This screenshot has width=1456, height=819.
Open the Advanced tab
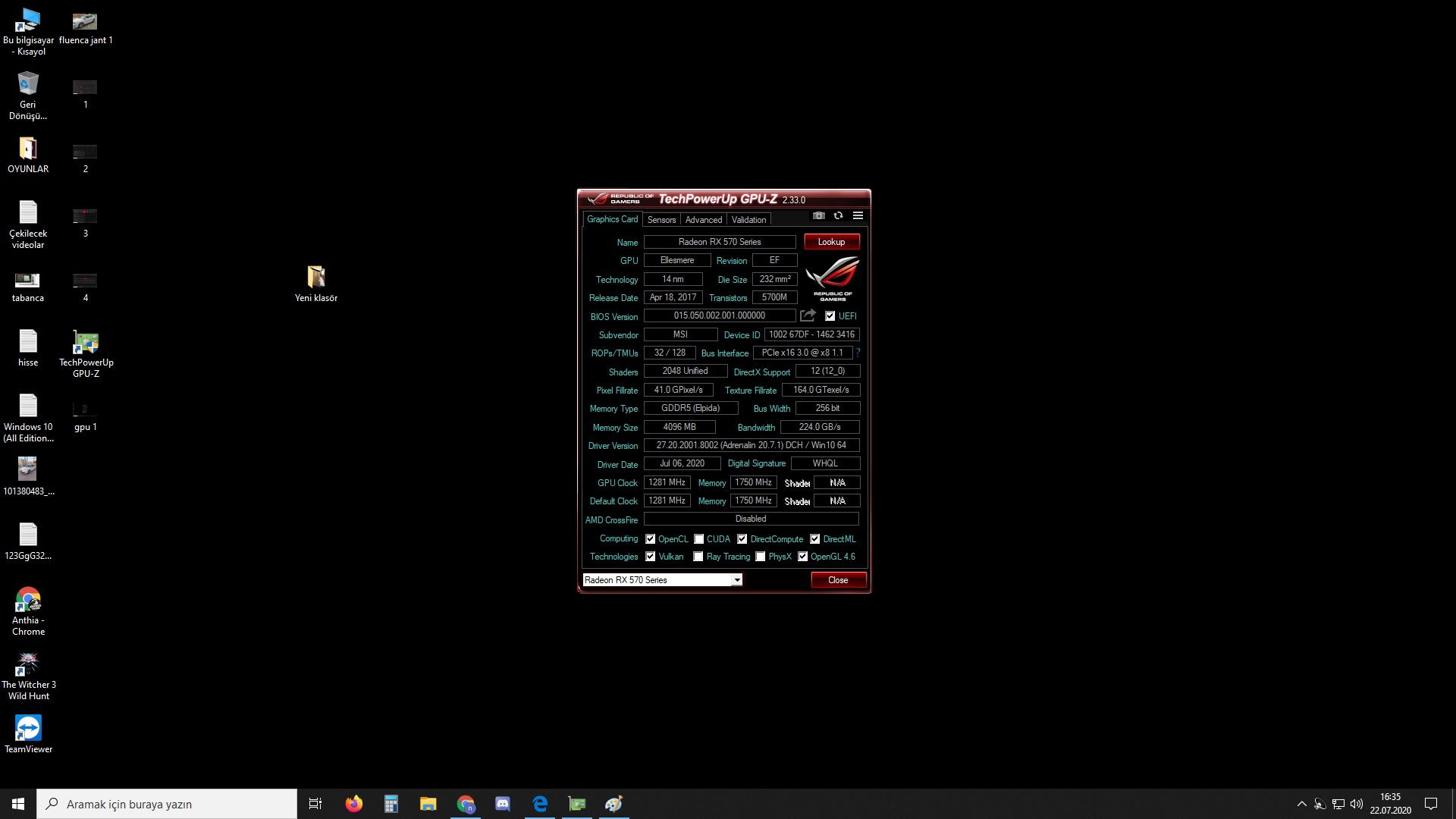tap(703, 220)
